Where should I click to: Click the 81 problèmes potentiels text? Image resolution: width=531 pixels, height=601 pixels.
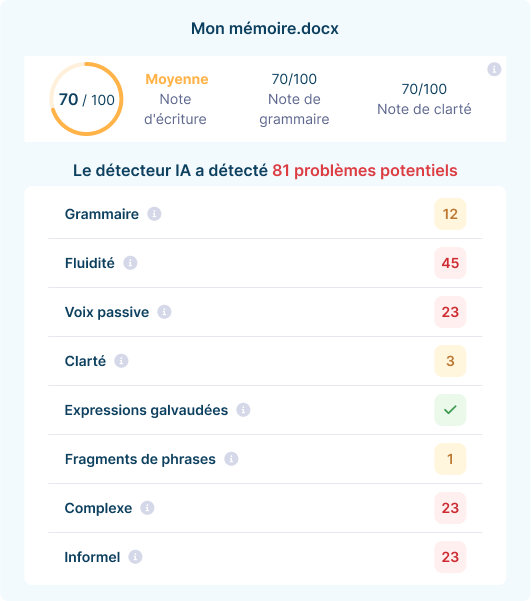pyautogui.click(x=365, y=171)
